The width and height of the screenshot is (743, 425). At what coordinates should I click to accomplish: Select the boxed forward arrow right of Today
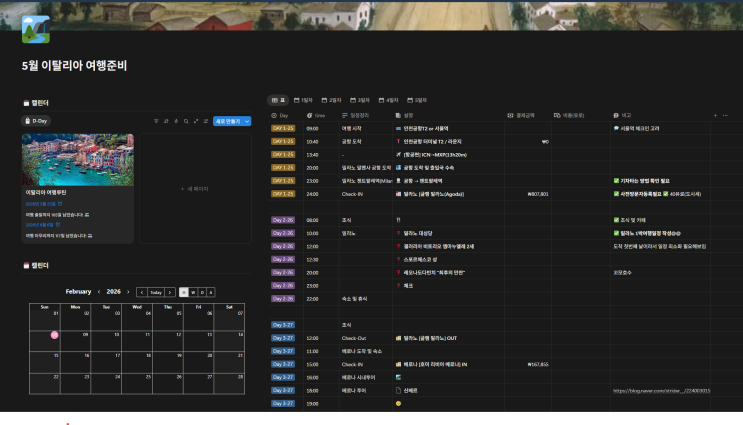(x=170, y=292)
